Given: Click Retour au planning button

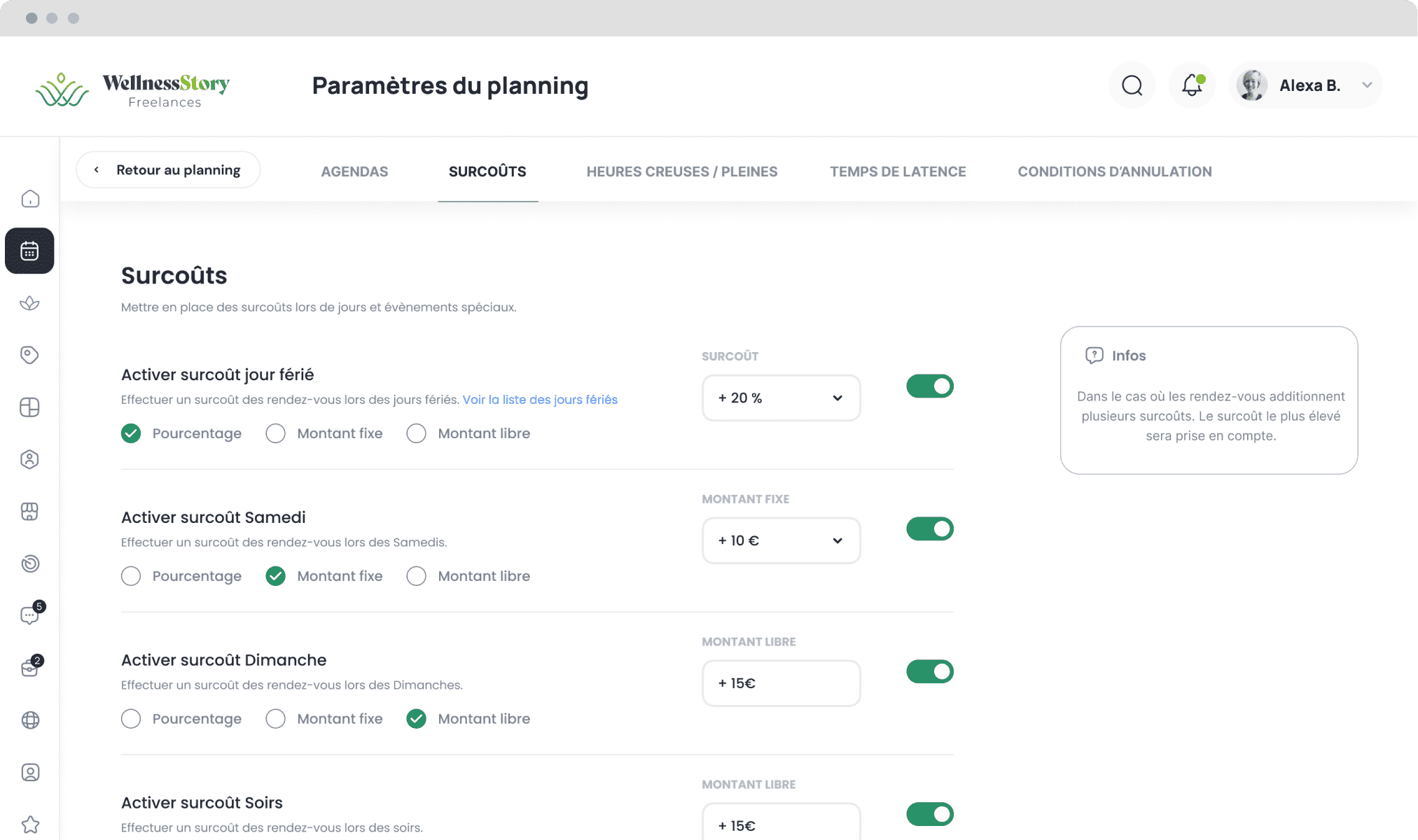Looking at the screenshot, I should [168, 170].
